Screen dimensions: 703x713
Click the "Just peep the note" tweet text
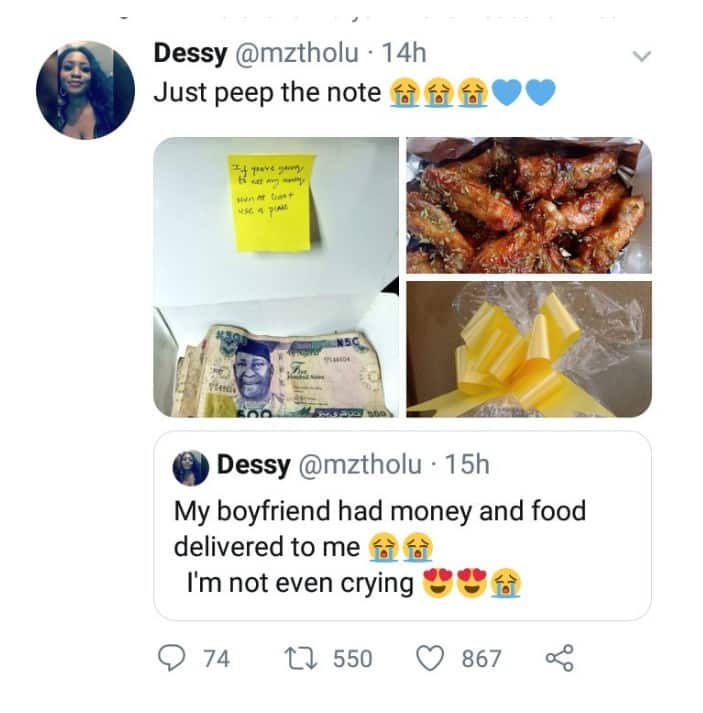[x=267, y=92]
